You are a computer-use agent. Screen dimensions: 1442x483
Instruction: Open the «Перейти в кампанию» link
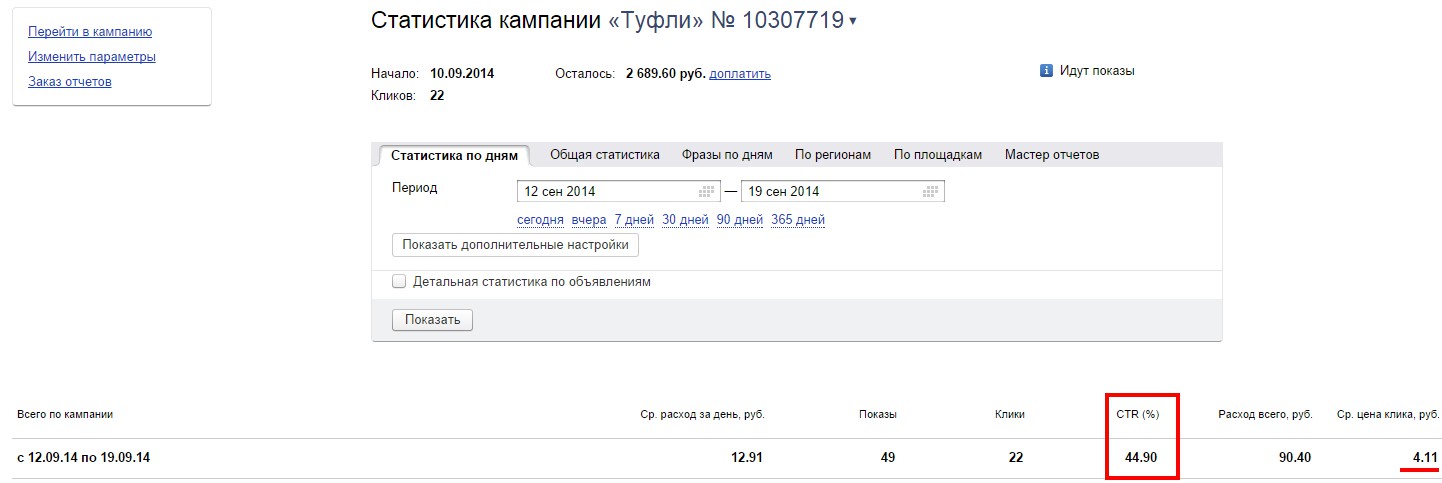tap(90, 32)
